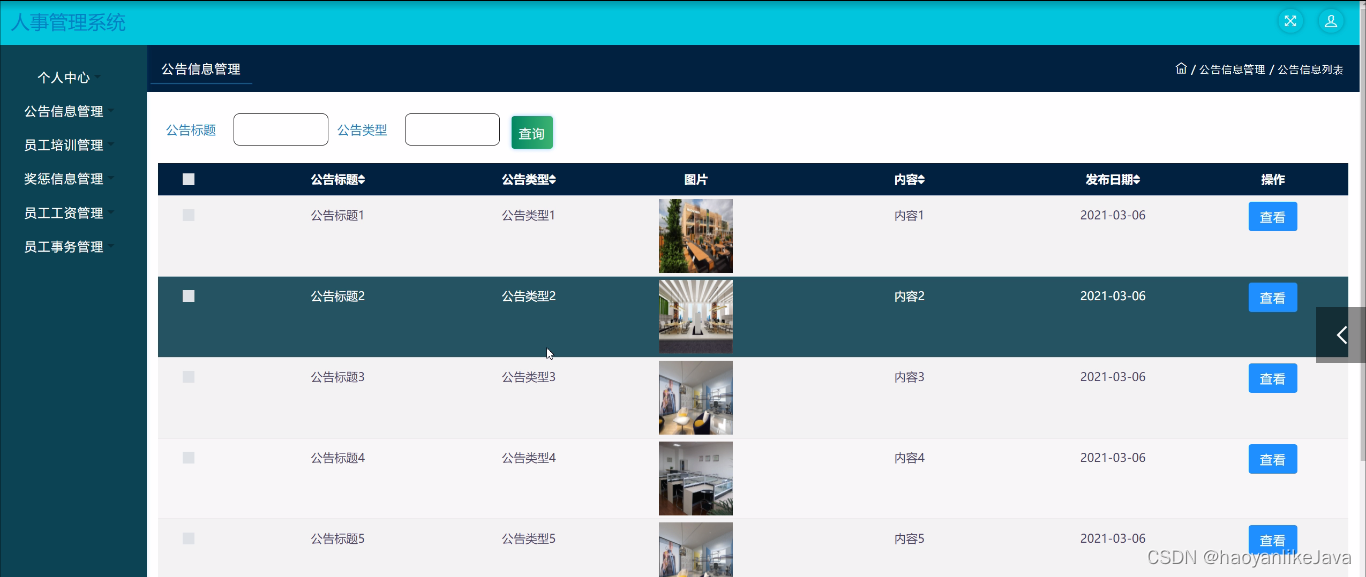
Task: Sort by 公告类型 column arrows
Action: tap(552, 180)
